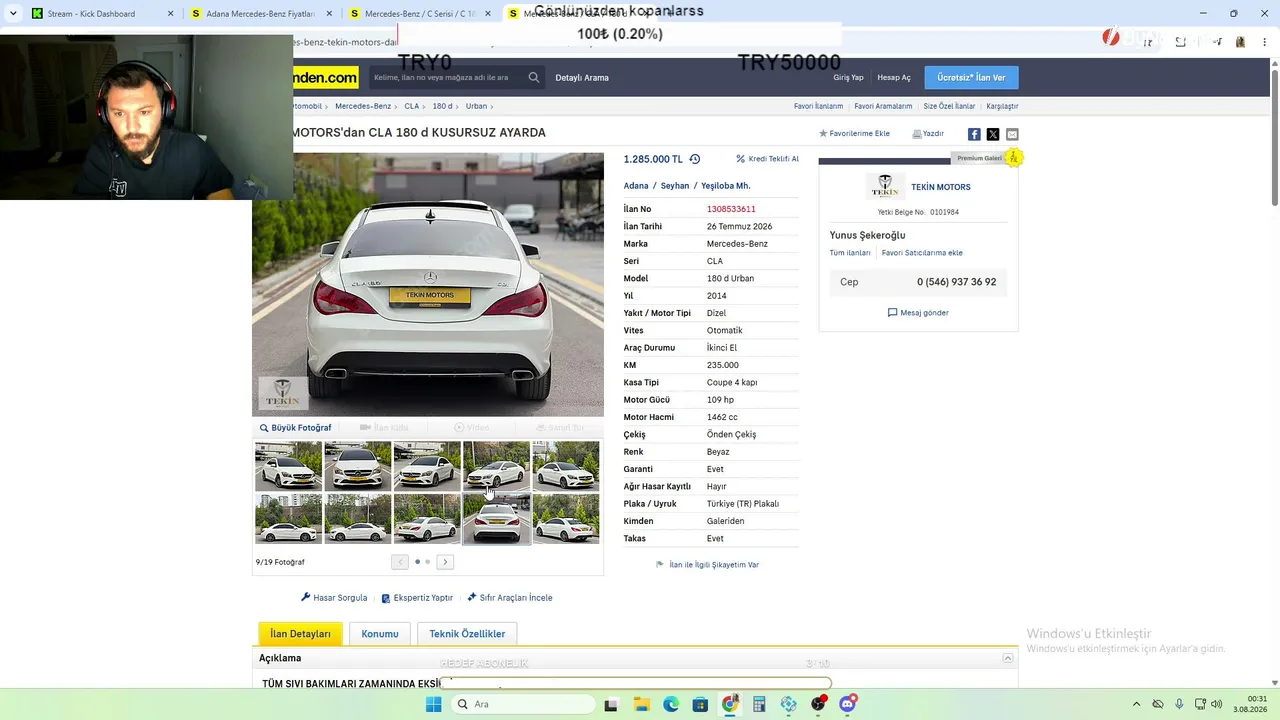The width and height of the screenshot is (1280, 720).
Task: Click the Ücretsiz İlan Ver button
Action: coord(971,78)
